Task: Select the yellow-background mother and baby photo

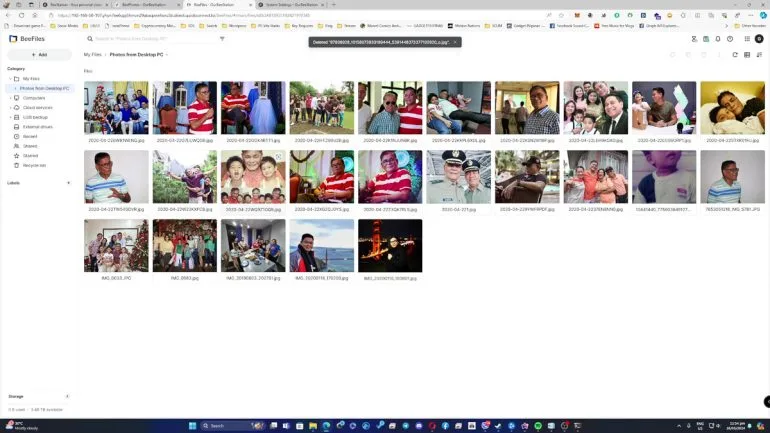Action: coord(732,108)
